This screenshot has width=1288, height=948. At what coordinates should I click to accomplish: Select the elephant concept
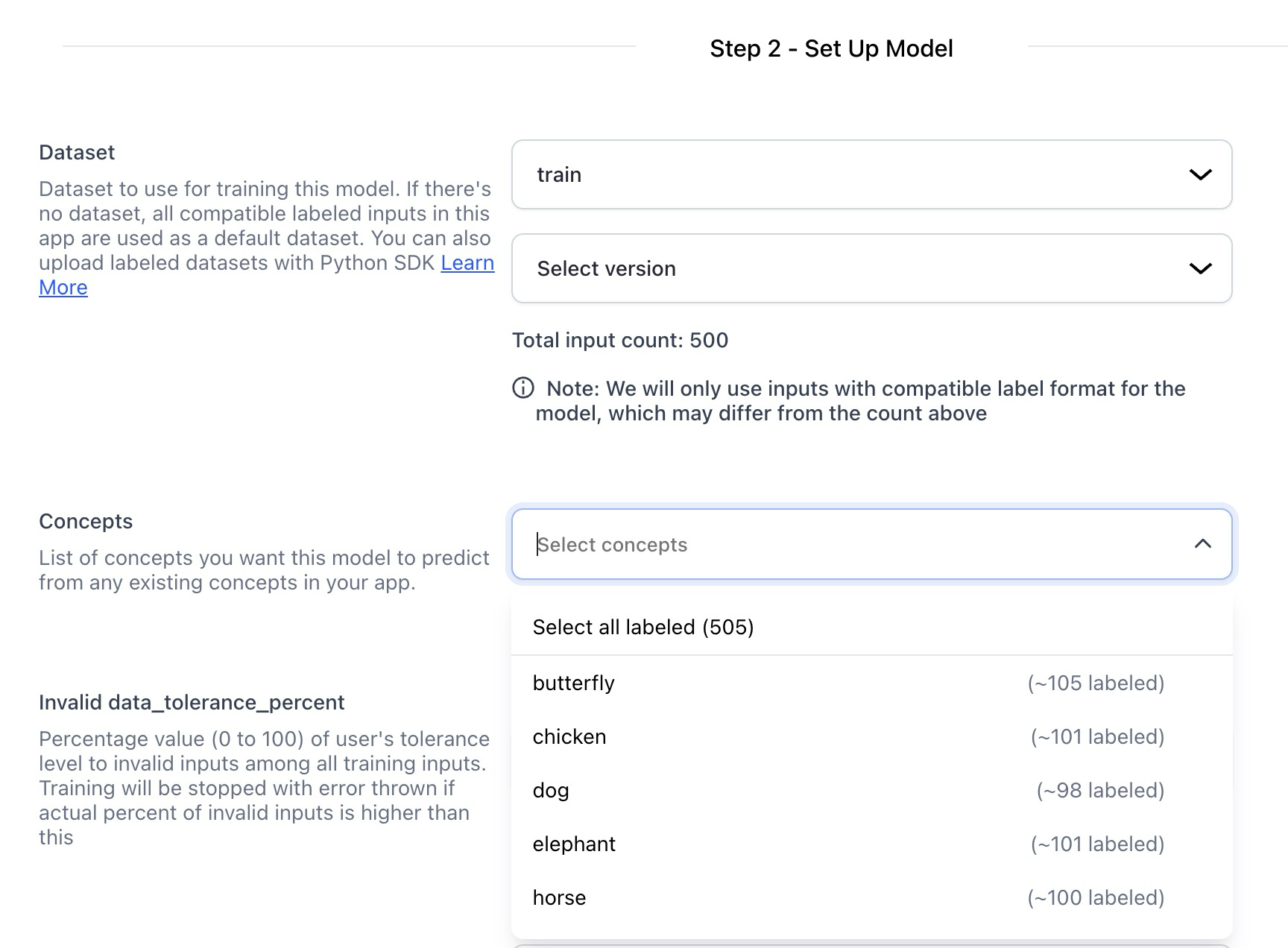pyautogui.click(x=574, y=844)
